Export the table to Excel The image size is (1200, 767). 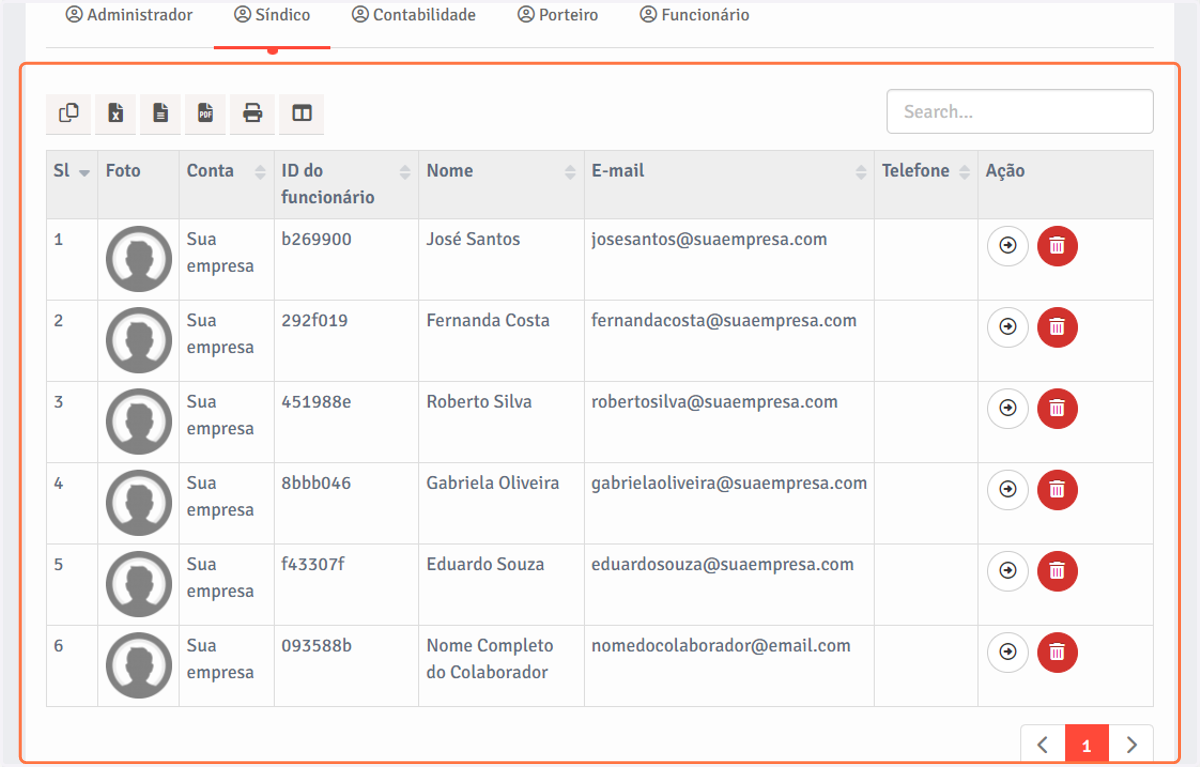pos(115,114)
